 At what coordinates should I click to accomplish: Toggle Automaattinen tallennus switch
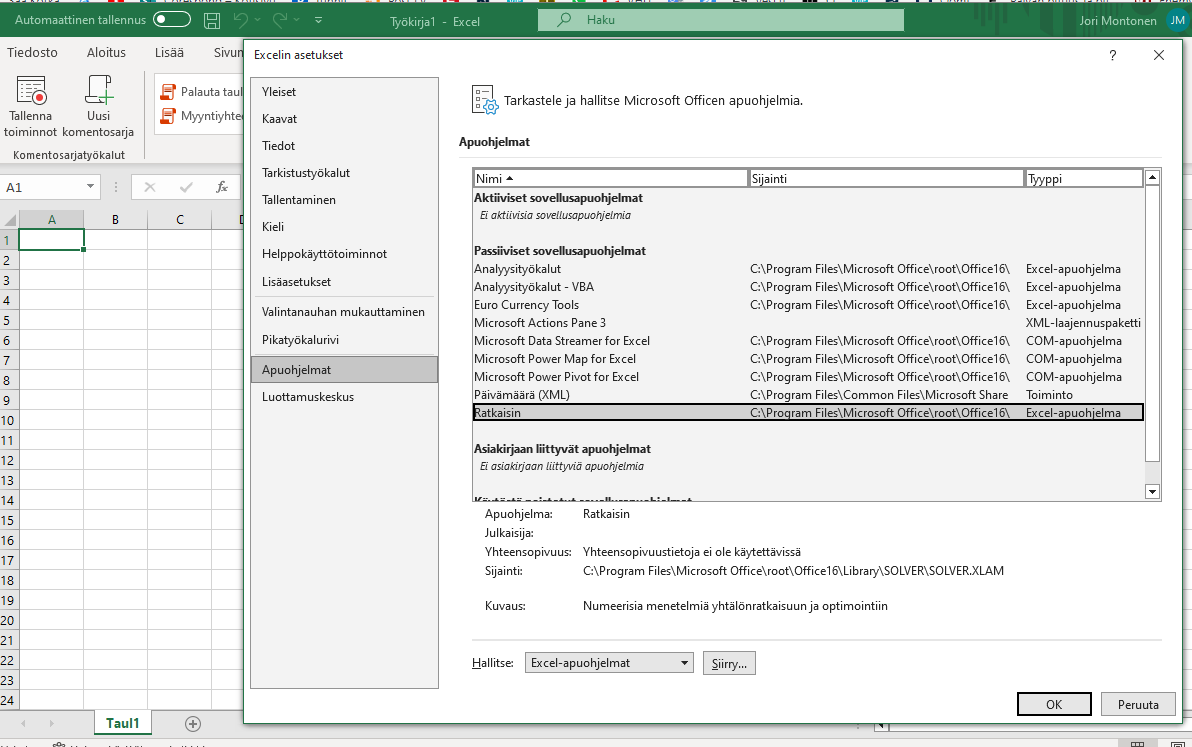click(172, 20)
